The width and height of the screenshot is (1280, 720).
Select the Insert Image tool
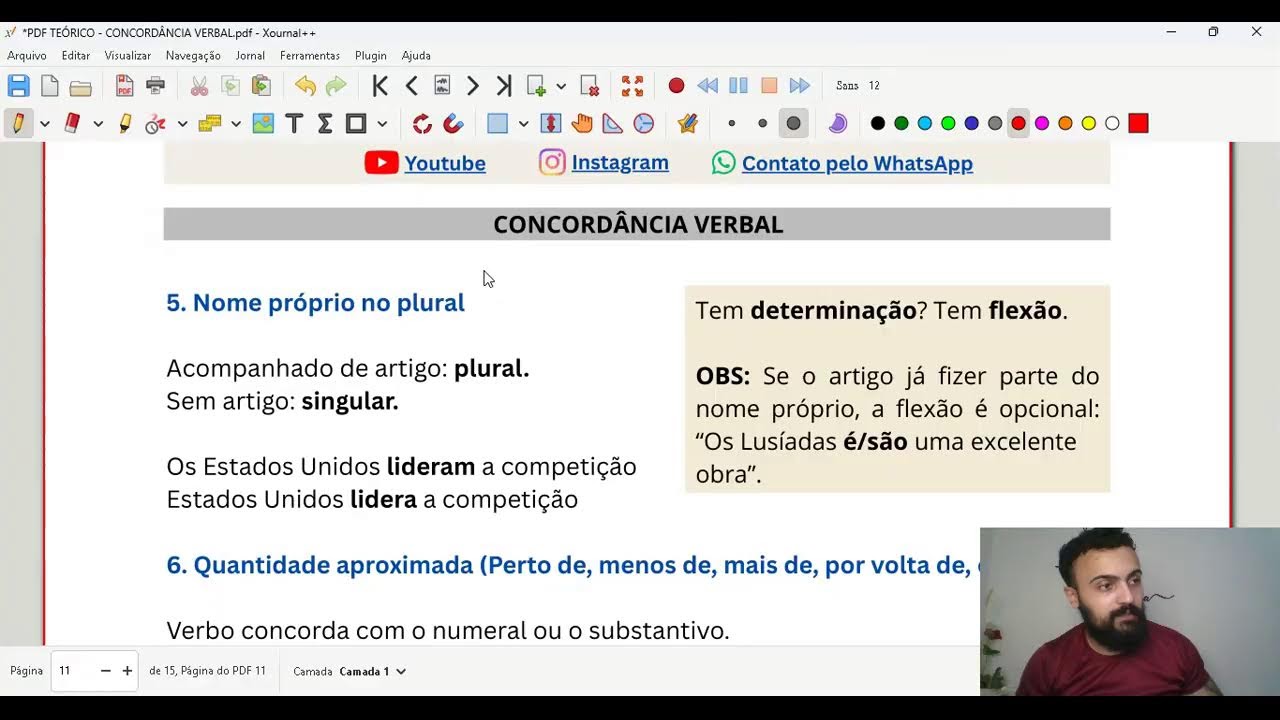(x=263, y=124)
